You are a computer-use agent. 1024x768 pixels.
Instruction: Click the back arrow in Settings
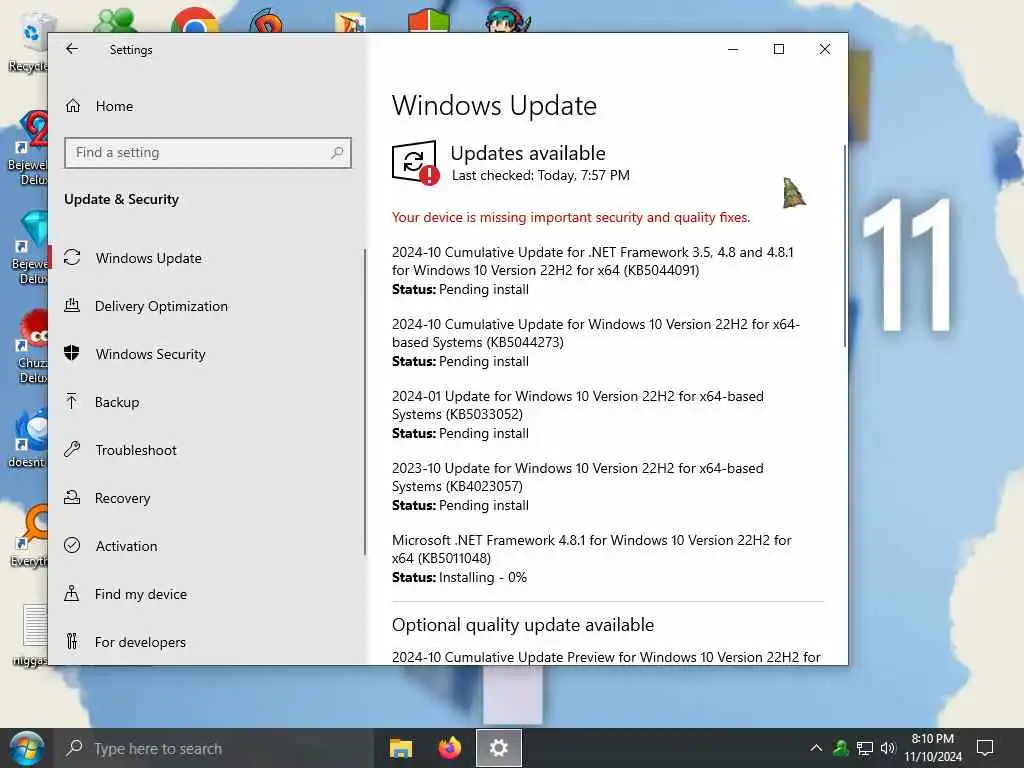72,49
